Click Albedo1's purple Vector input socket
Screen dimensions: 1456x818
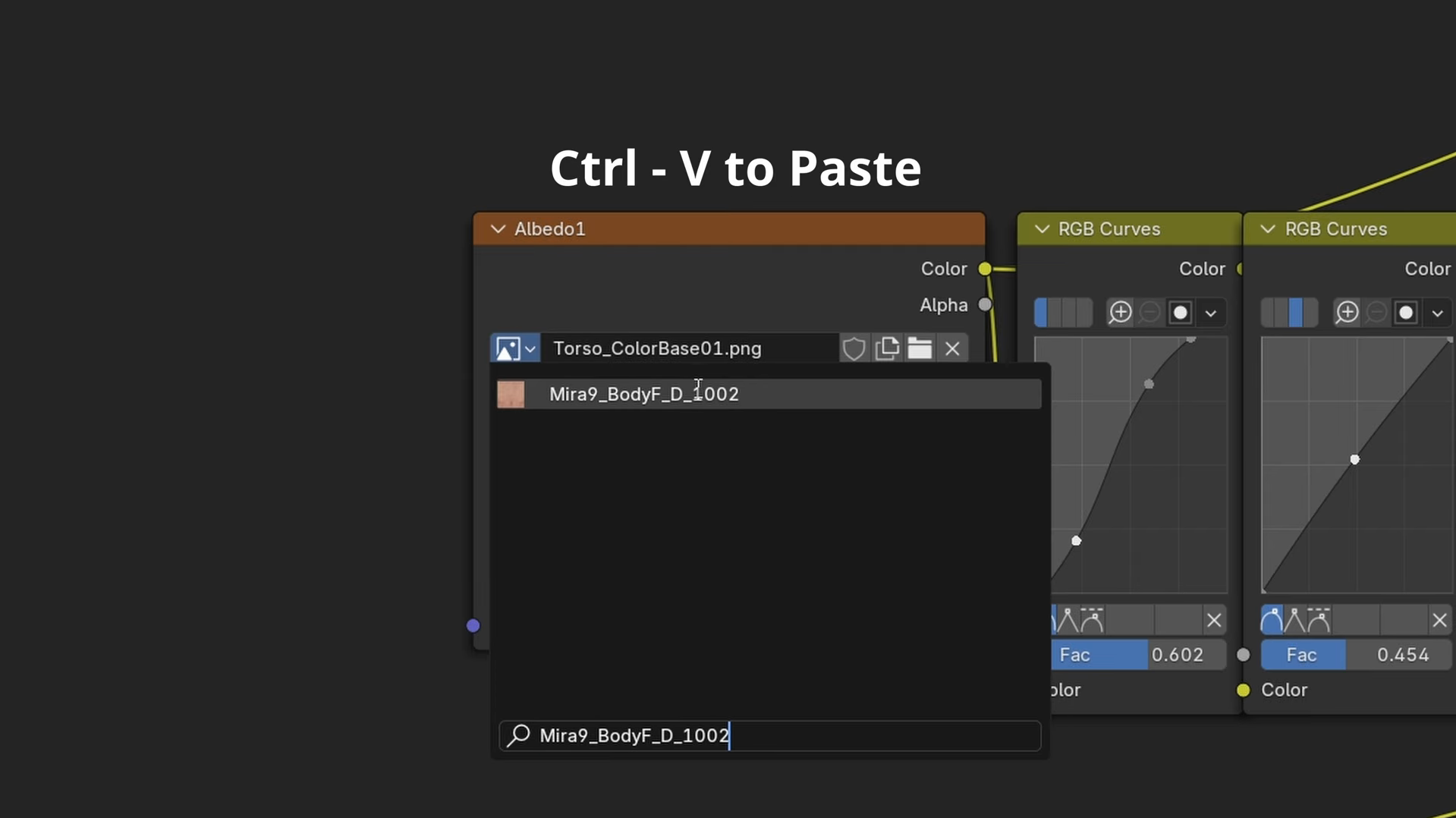(x=473, y=626)
